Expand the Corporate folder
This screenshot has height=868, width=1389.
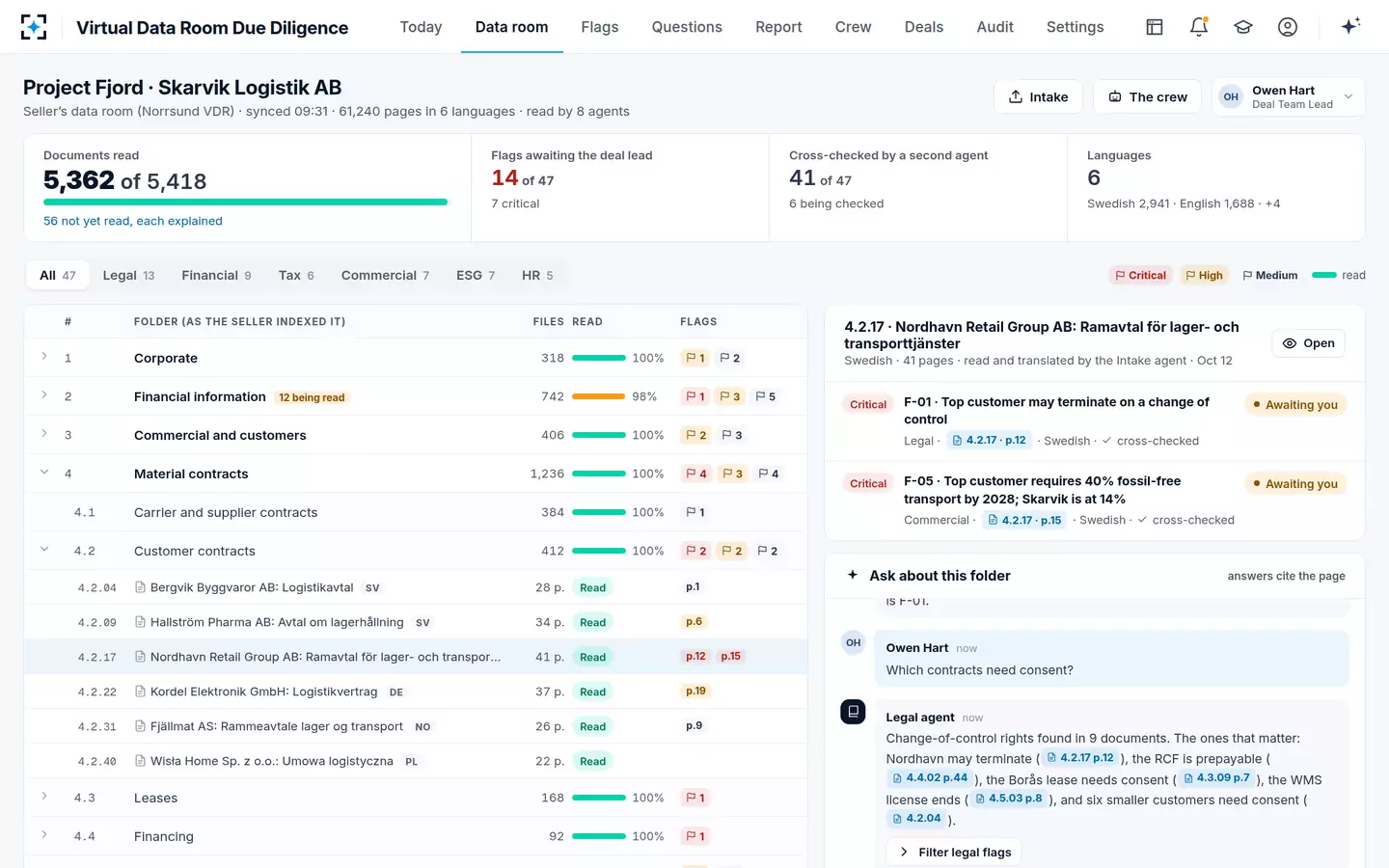coord(44,357)
